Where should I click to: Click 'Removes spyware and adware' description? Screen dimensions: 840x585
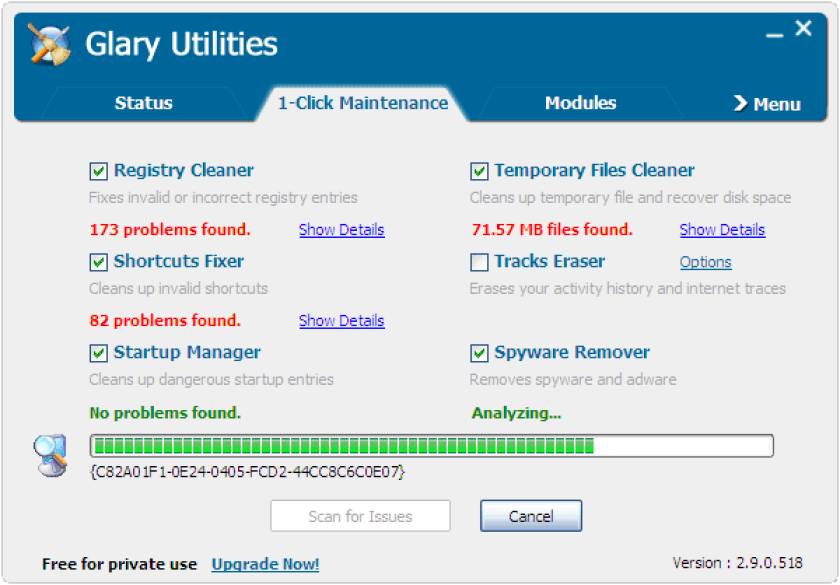coord(573,380)
